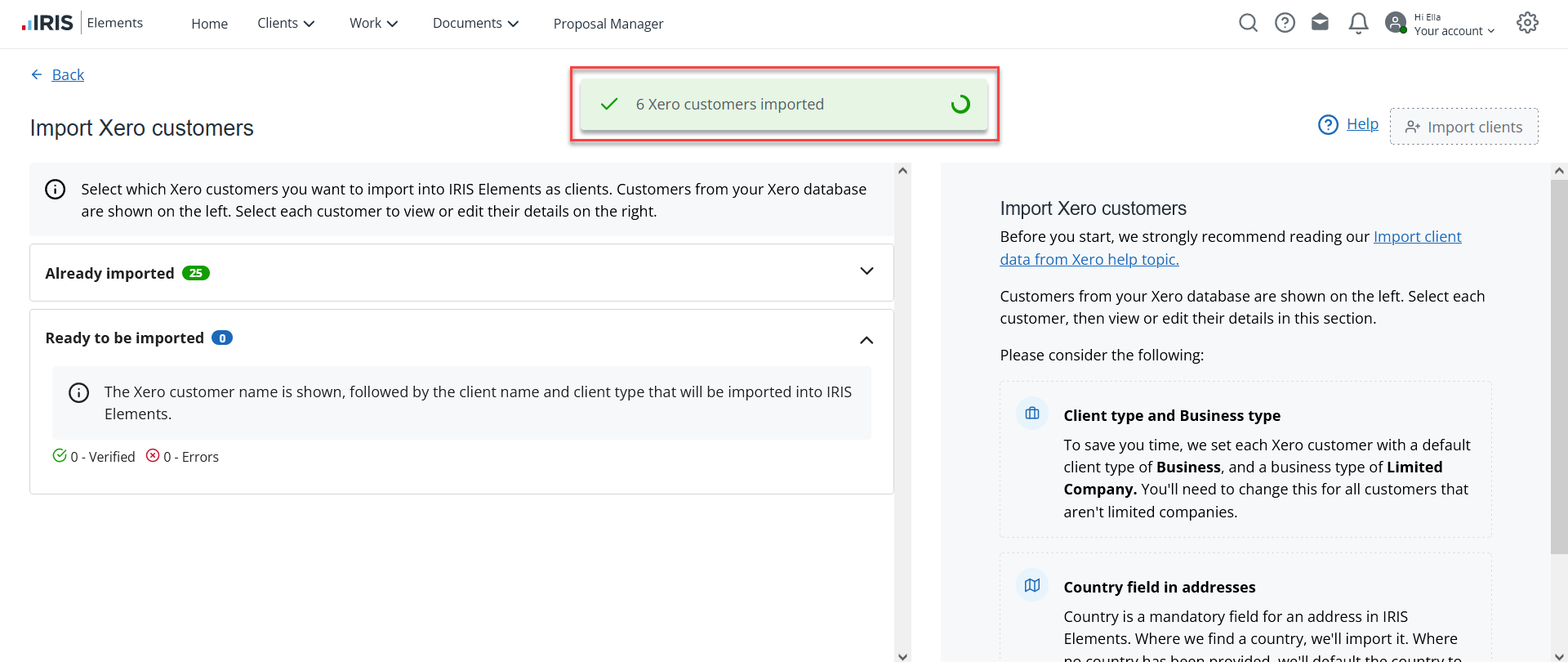The image size is (1568, 662).
Task: Click the right panel vertical scrollbar
Action: click(1558, 368)
